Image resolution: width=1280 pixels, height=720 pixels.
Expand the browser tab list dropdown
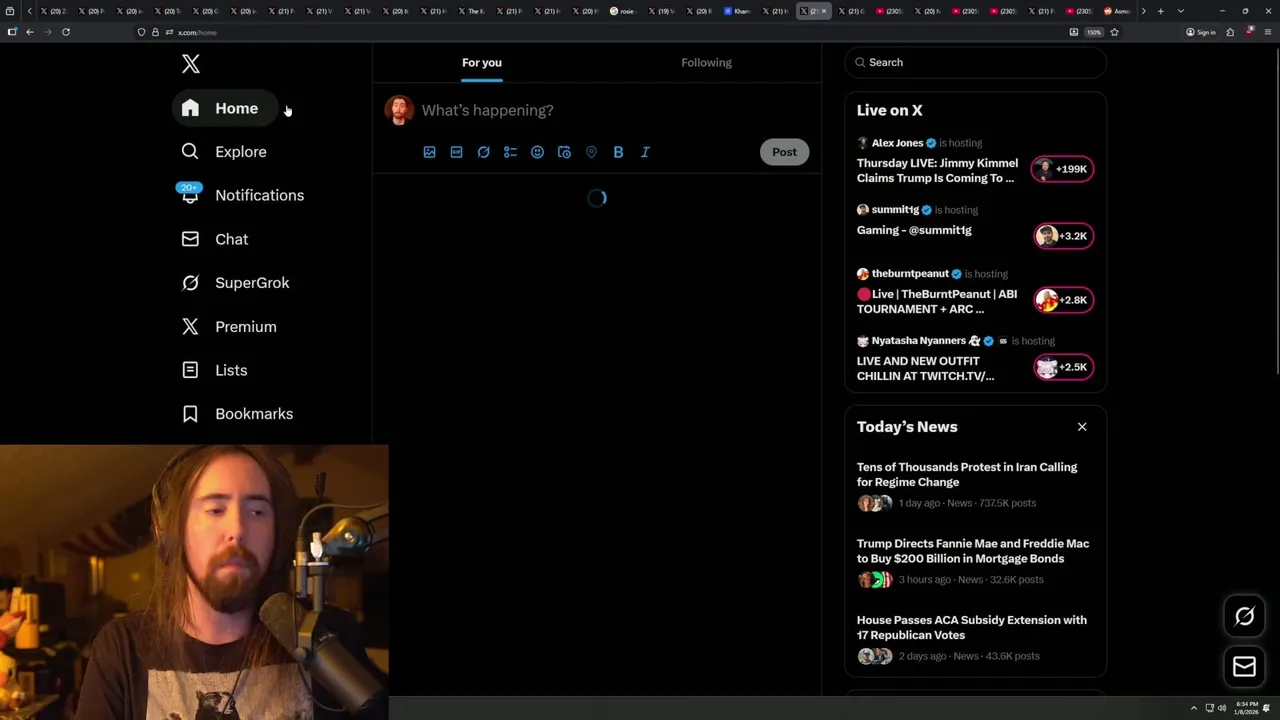1181,11
